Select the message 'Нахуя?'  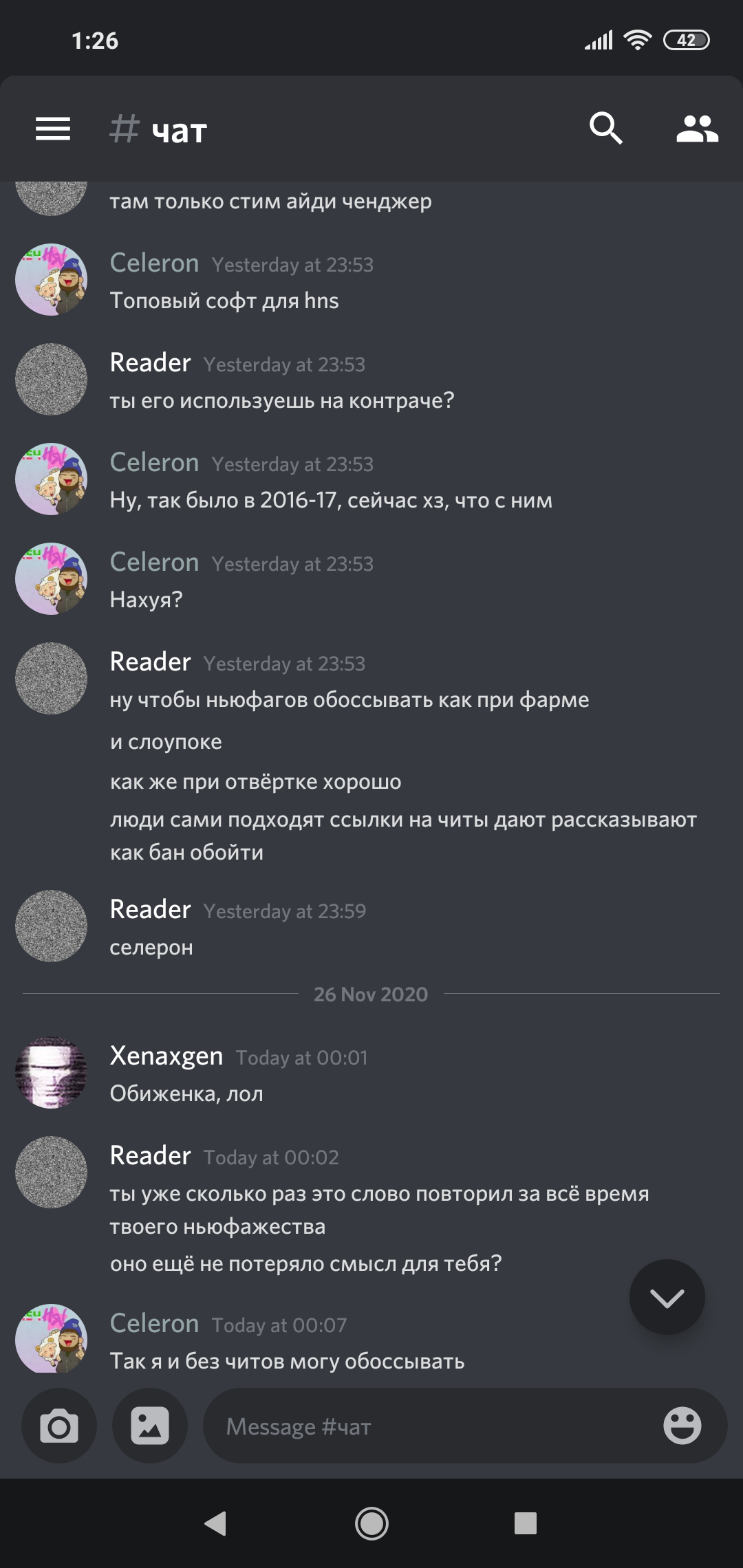[146, 600]
